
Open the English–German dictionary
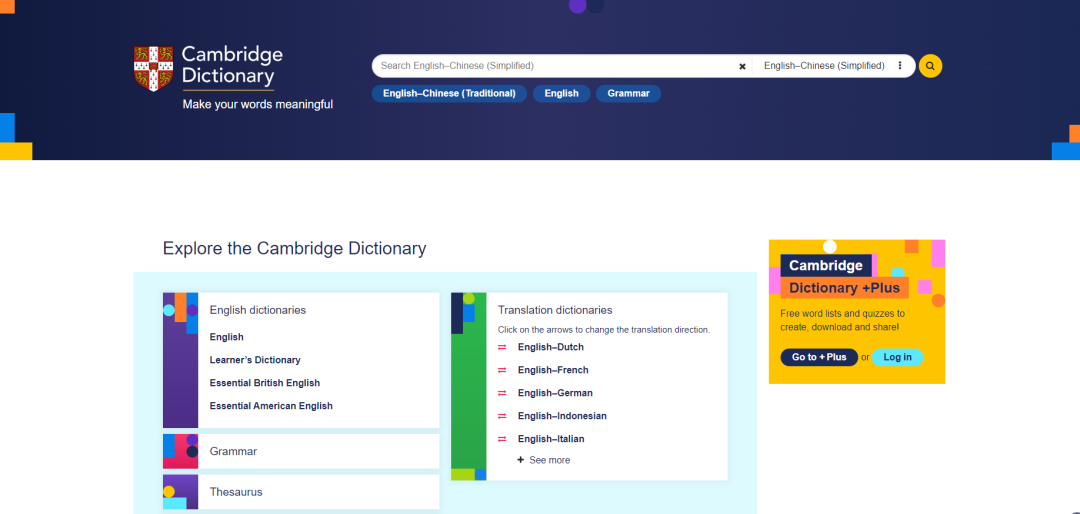point(555,393)
